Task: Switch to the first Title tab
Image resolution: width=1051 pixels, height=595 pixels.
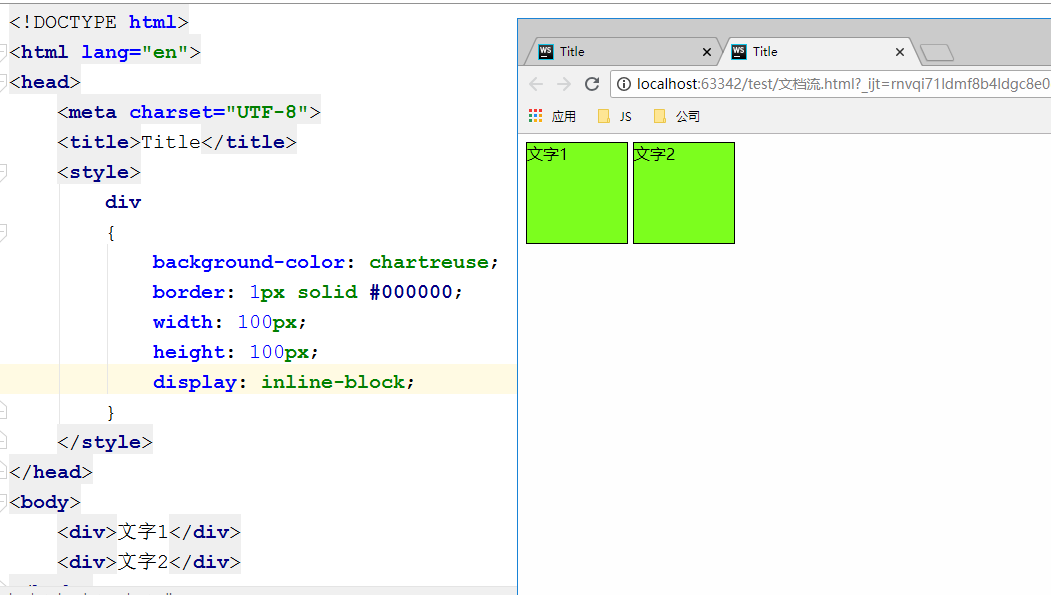Action: (620, 52)
